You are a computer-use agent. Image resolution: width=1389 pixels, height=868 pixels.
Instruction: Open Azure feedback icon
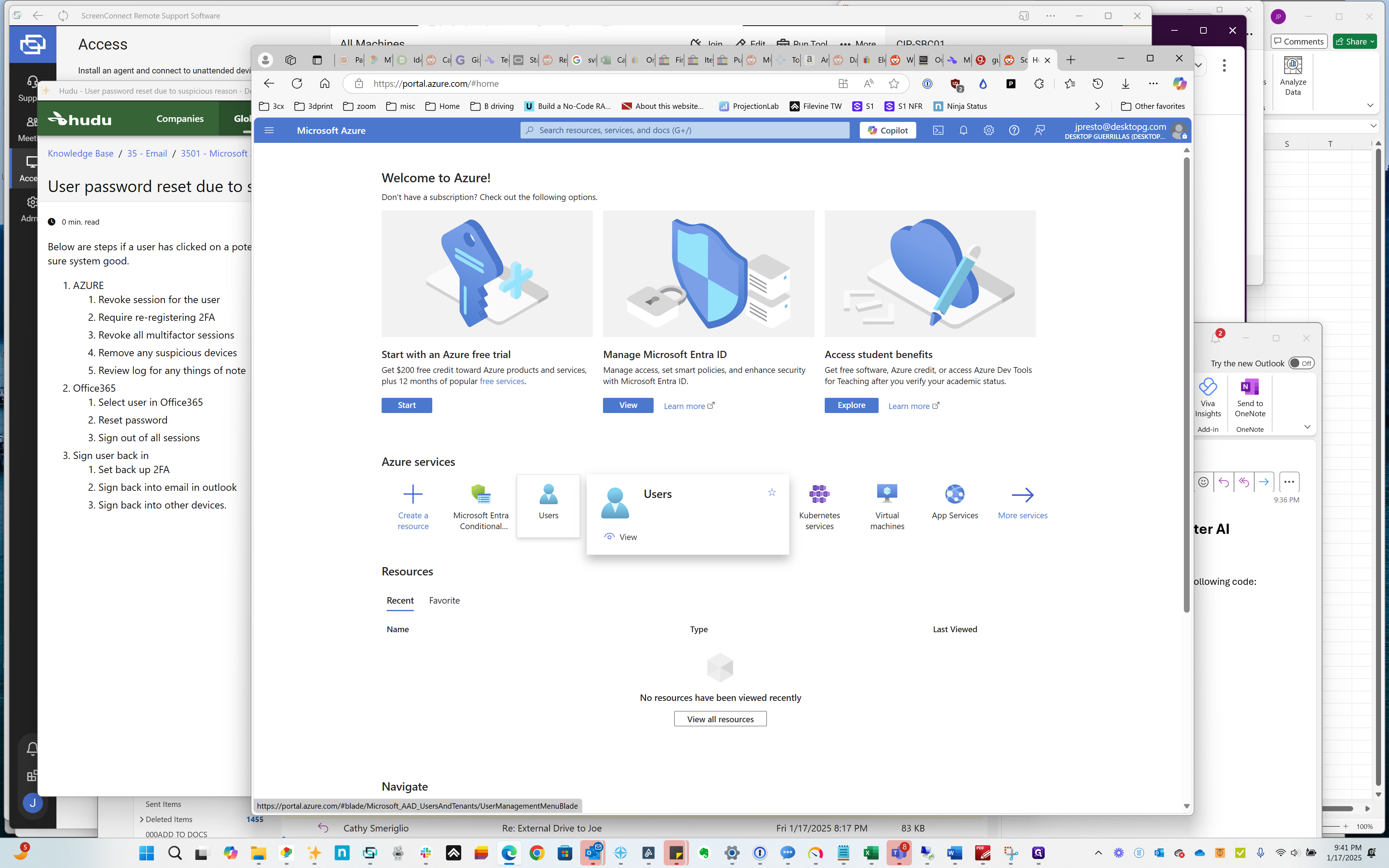tap(1040, 130)
